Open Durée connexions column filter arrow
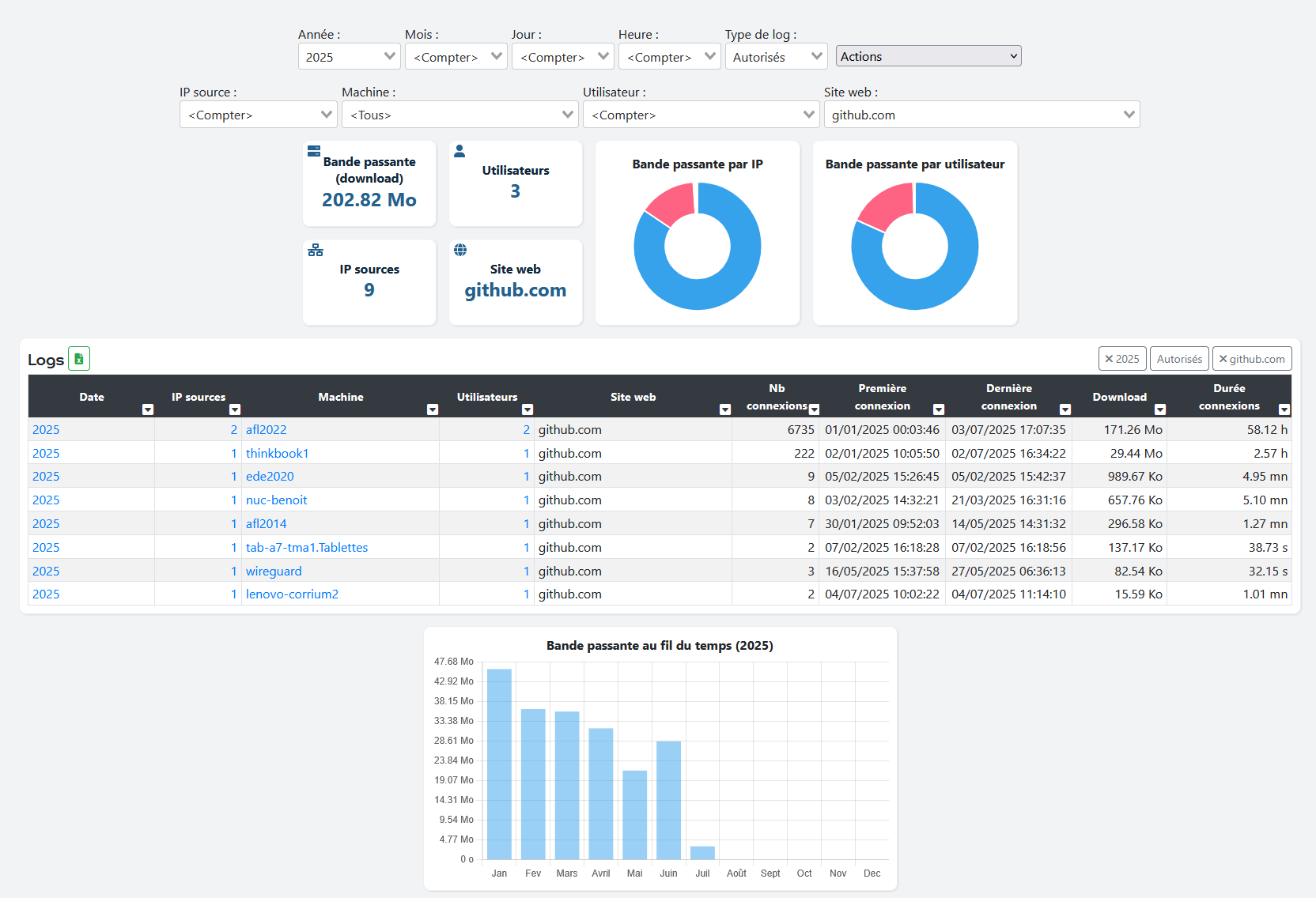1316x898 pixels. click(x=1284, y=409)
